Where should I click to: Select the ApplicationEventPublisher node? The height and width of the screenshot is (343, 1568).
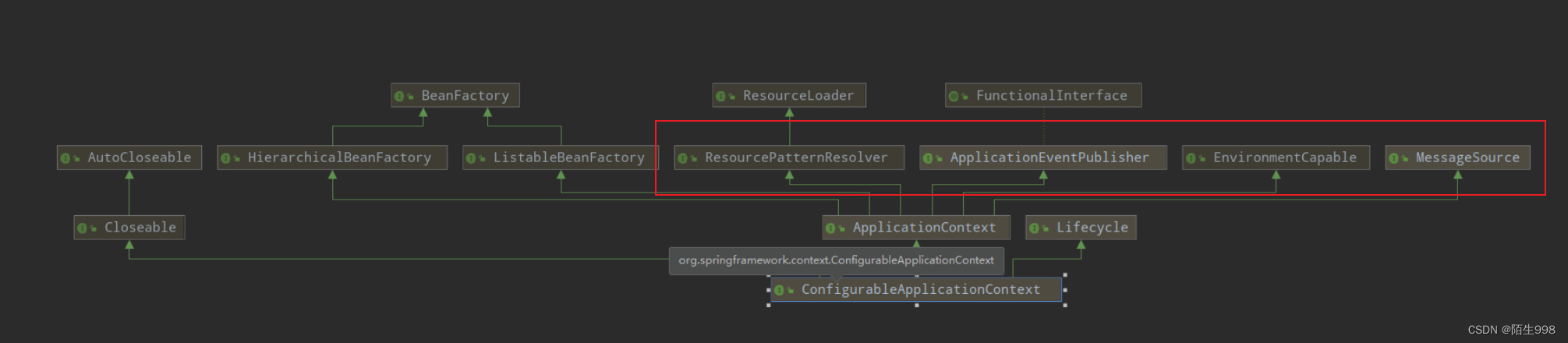pos(1043,157)
